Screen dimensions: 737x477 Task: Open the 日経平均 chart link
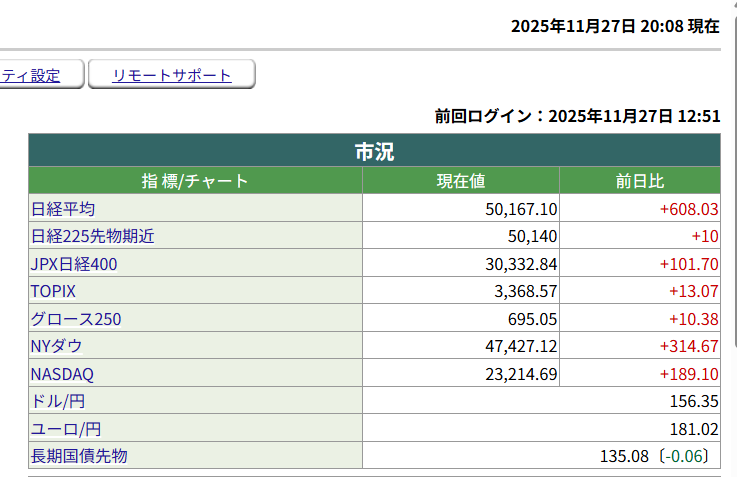[63, 209]
